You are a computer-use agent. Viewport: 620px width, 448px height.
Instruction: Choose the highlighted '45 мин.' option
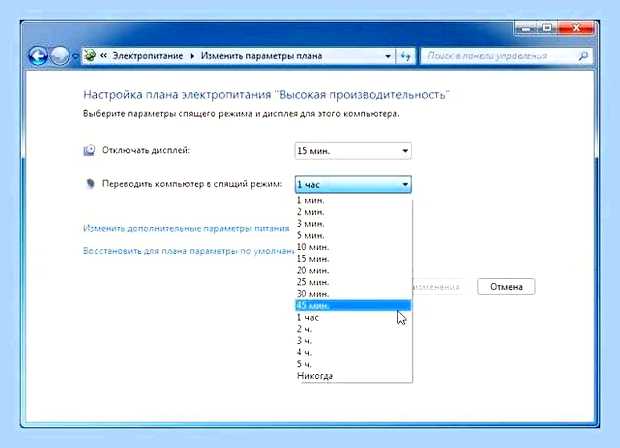pyautogui.click(x=353, y=305)
